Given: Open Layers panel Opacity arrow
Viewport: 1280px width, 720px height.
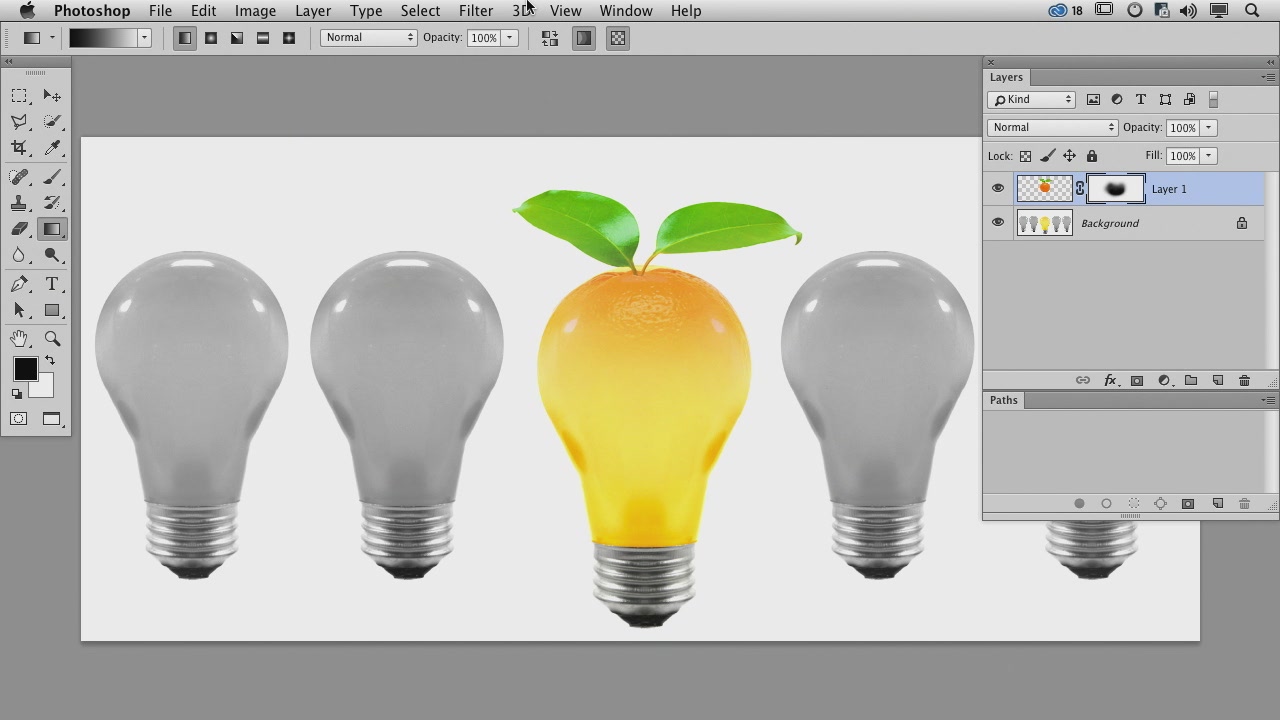Looking at the screenshot, I should (1208, 127).
